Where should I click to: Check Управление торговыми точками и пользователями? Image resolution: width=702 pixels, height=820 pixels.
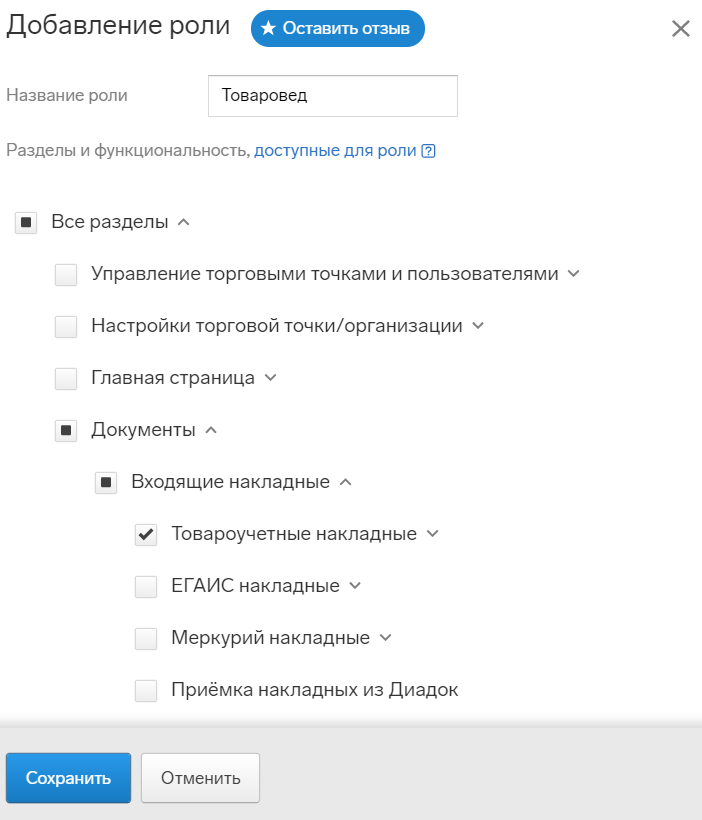tap(66, 274)
